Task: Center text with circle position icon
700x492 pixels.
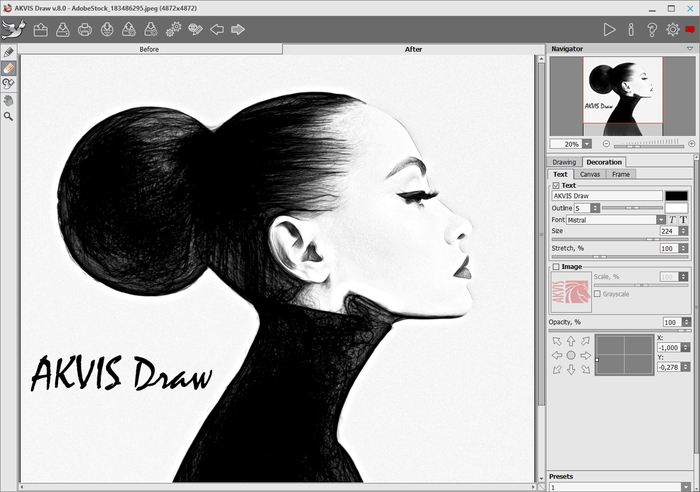Action: tap(571, 355)
